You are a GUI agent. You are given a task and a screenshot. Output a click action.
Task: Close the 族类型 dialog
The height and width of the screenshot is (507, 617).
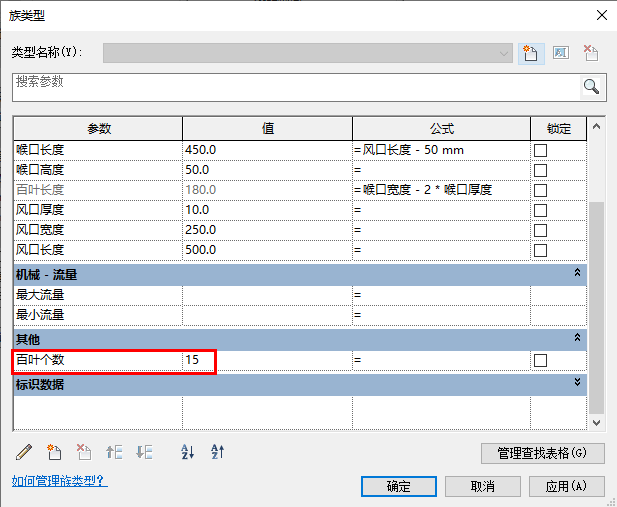(x=602, y=15)
